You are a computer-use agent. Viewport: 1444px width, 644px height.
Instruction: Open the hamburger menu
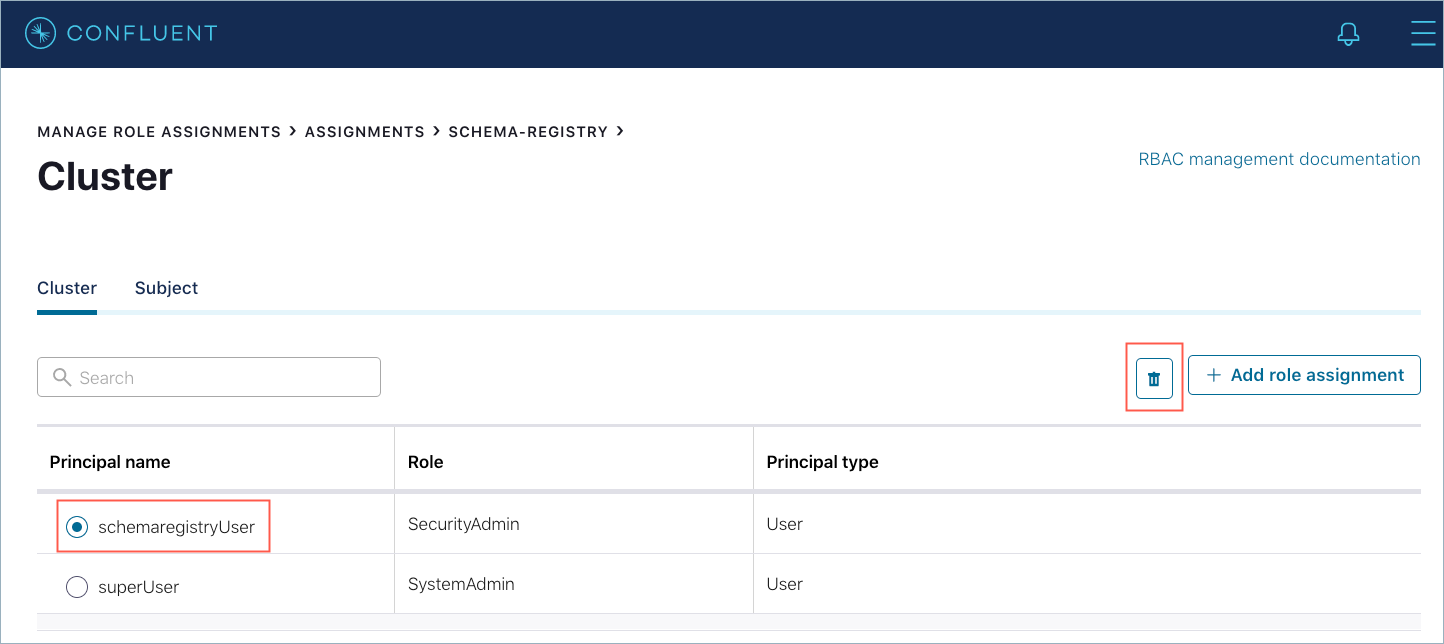(x=1422, y=34)
